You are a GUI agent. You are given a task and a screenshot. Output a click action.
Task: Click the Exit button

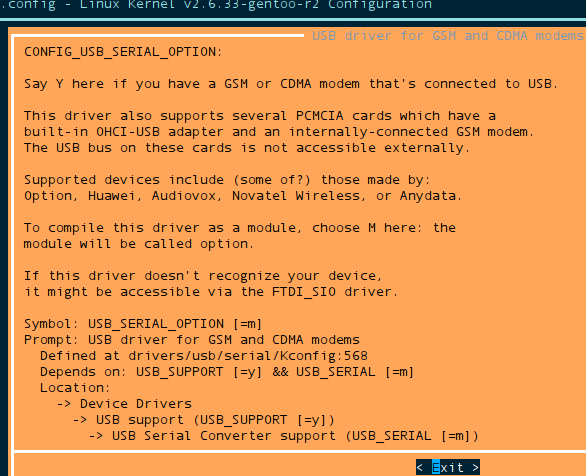(448, 467)
